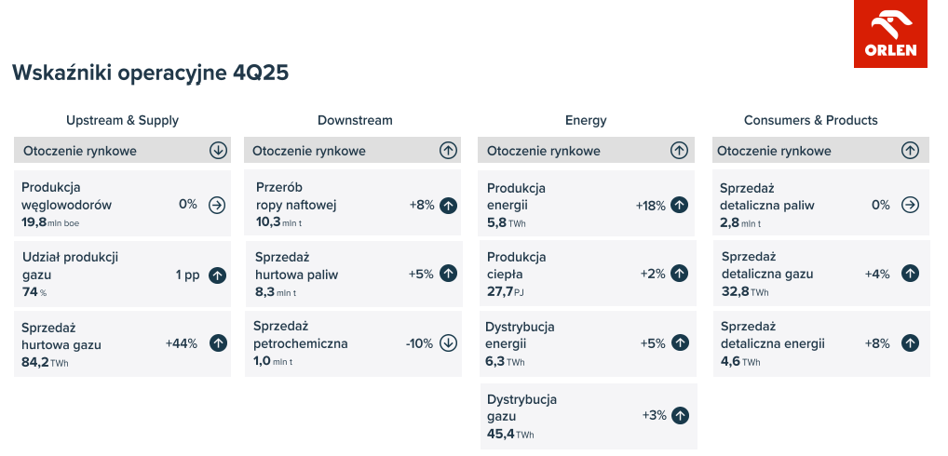This screenshot has height=456, width=948.
Task: Select the Energy column heading
Action: click(x=586, y=120)
